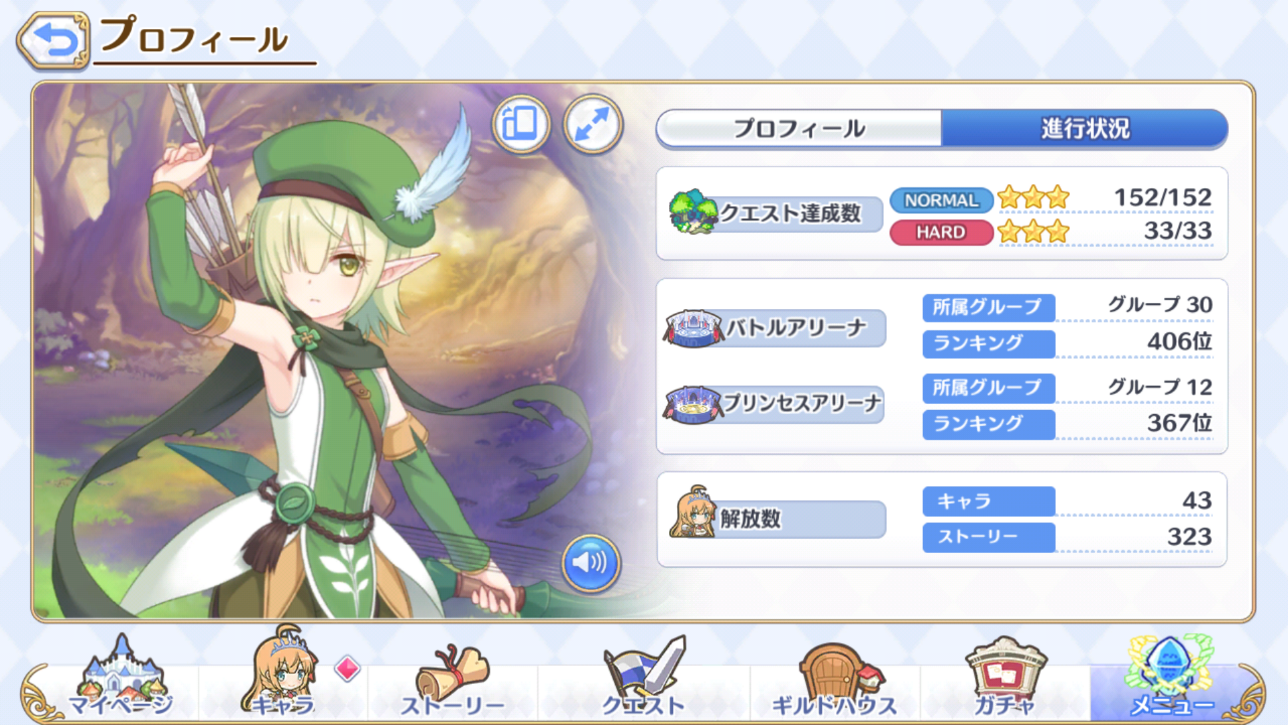Open the ガチャ icon
Image resolution: width=1288 pixels, height=725 pixels.
click(x=1004, y=678)
